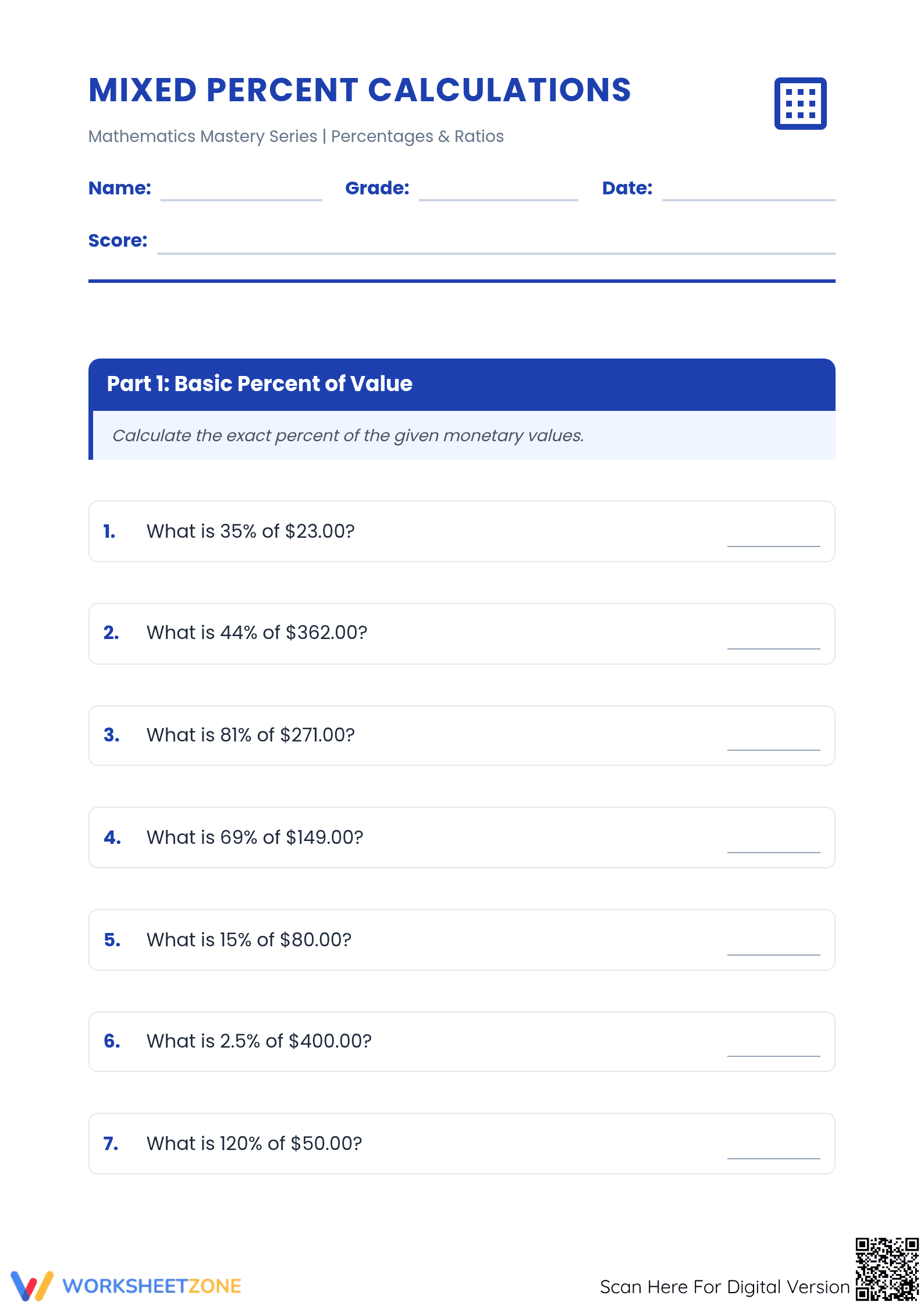924x1306 pixels.
Task: Click the calculator grid icon
Action: pyautogui.click(x=800, y=104)
